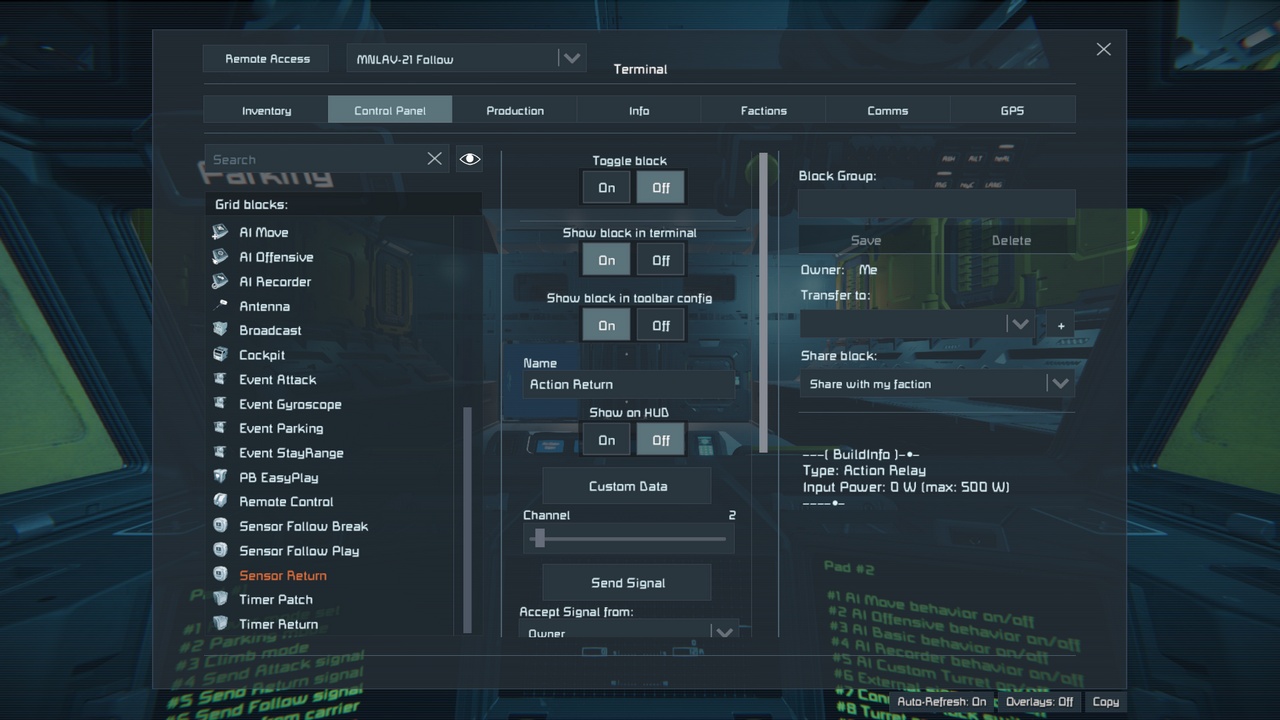Switch to the Production tab
Image resolution: width=1280 pixels, height=720 pixels.
515,110
